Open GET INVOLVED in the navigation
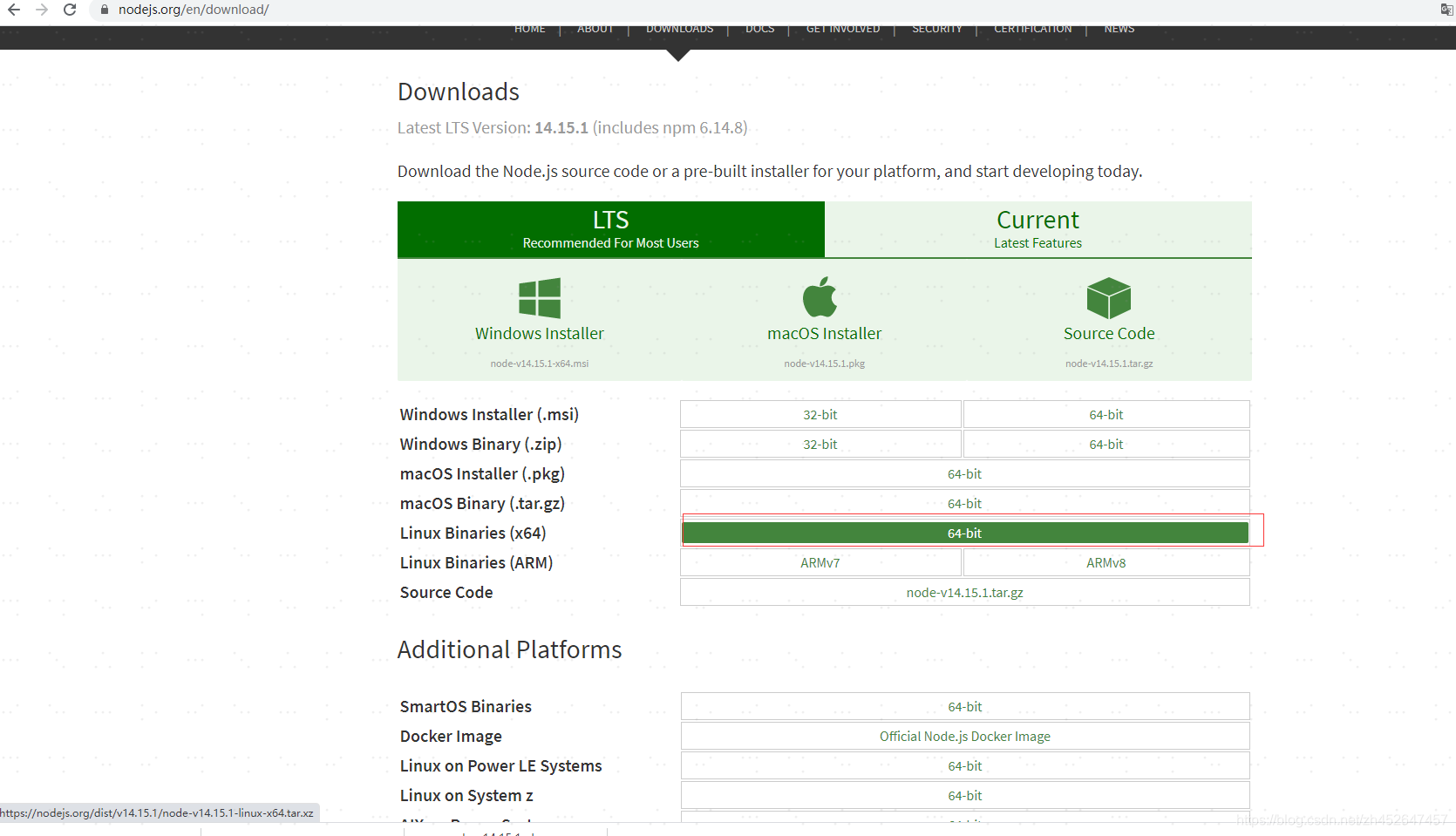This screenshot has width=1456, height=836. point(843,29)
